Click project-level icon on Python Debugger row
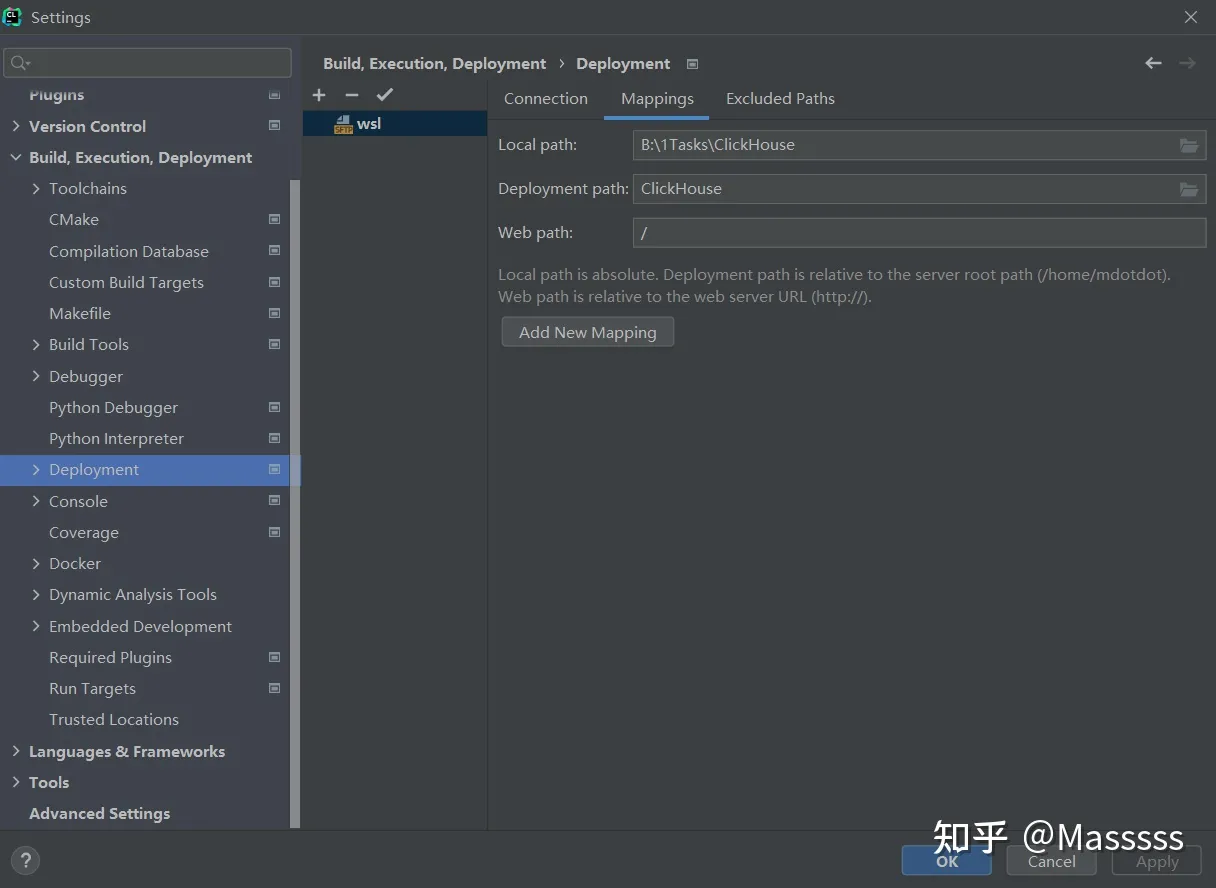The image size is (1216, 888). tap(275, 407)
